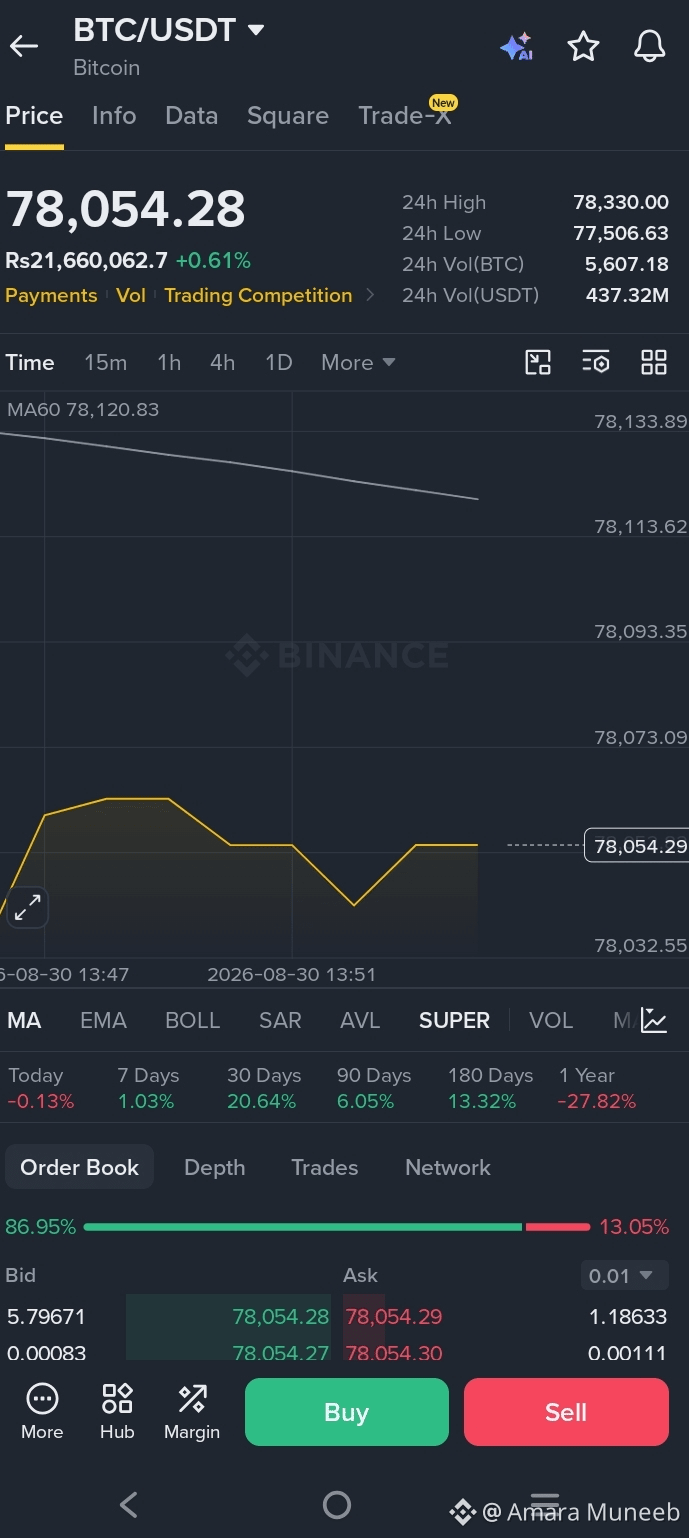The height and width of the screenshot is (1538, 689).
Task: Expand chart to fullscreen with arrows icon
Action: point(27,907)
